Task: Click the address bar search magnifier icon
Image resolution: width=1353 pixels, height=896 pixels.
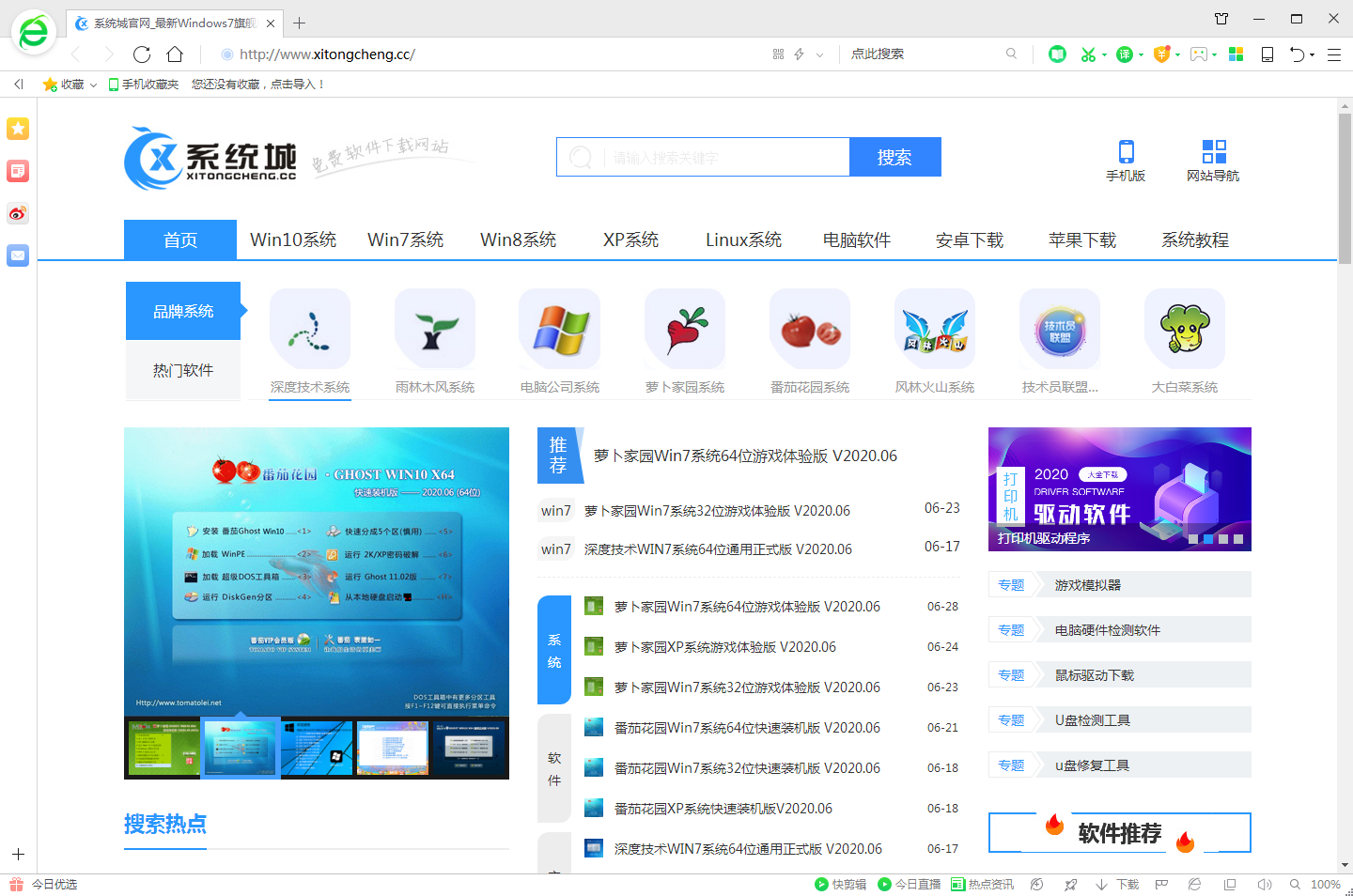Action: click(1011, 54)
